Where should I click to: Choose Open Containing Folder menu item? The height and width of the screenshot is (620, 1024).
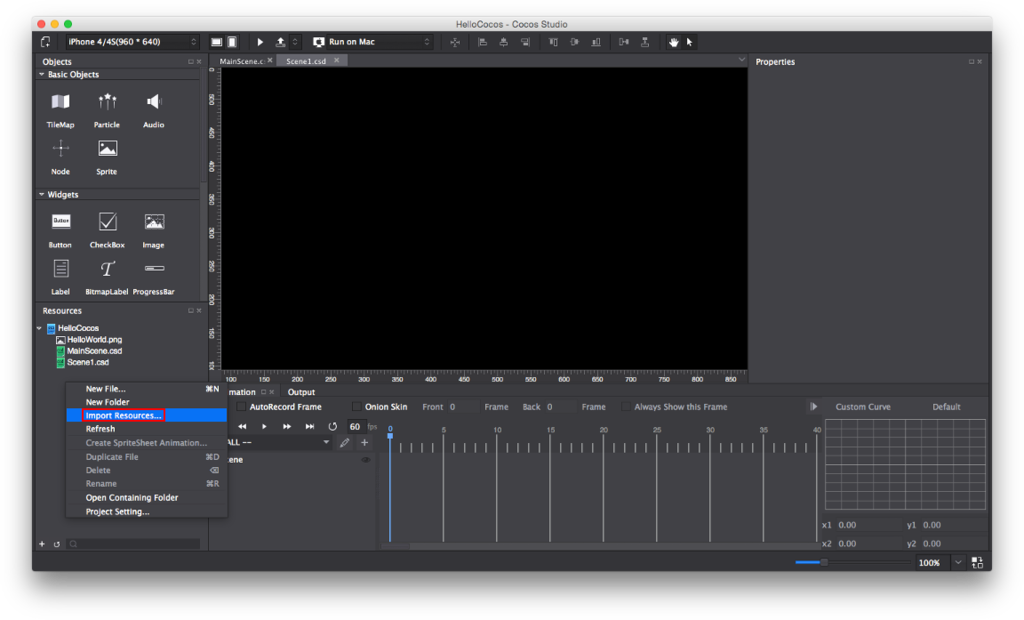tap(146, 498)
